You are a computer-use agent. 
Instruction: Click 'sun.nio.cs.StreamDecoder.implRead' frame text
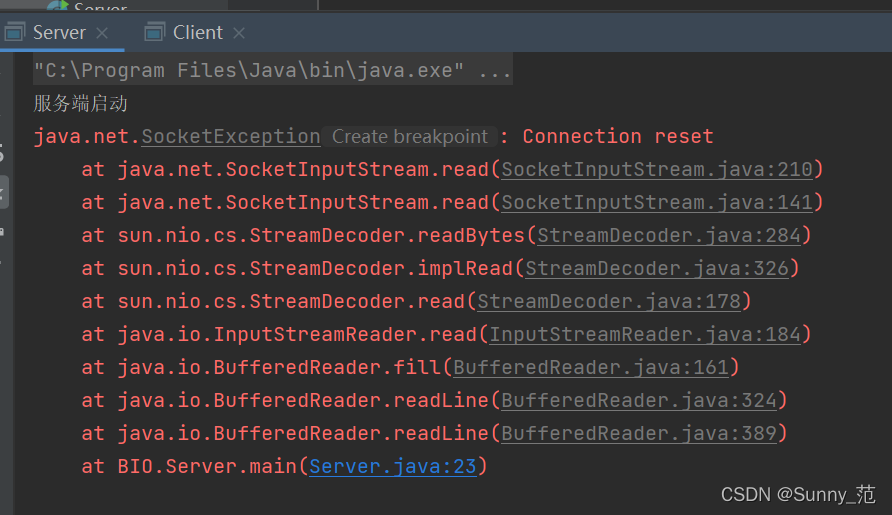pos(315,269)
